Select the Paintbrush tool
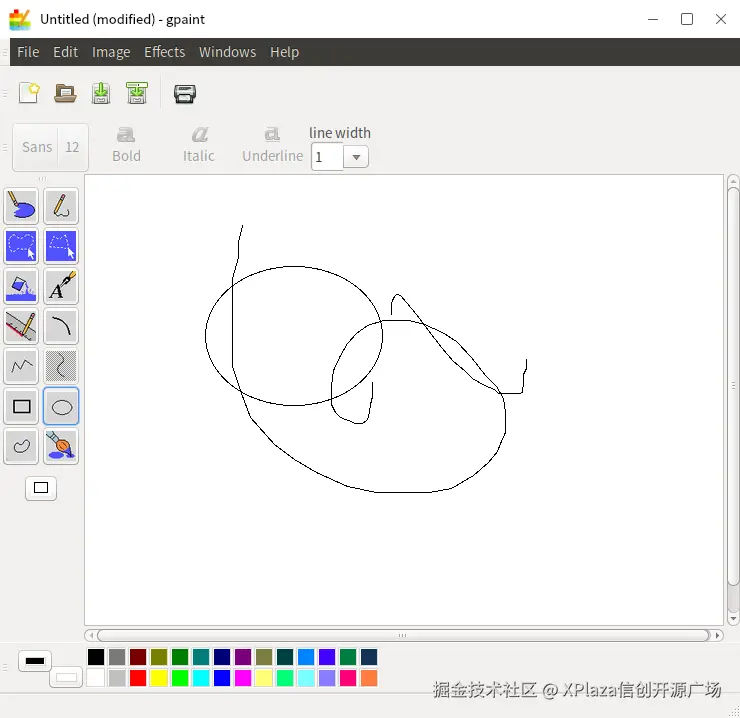 [61, 446]
